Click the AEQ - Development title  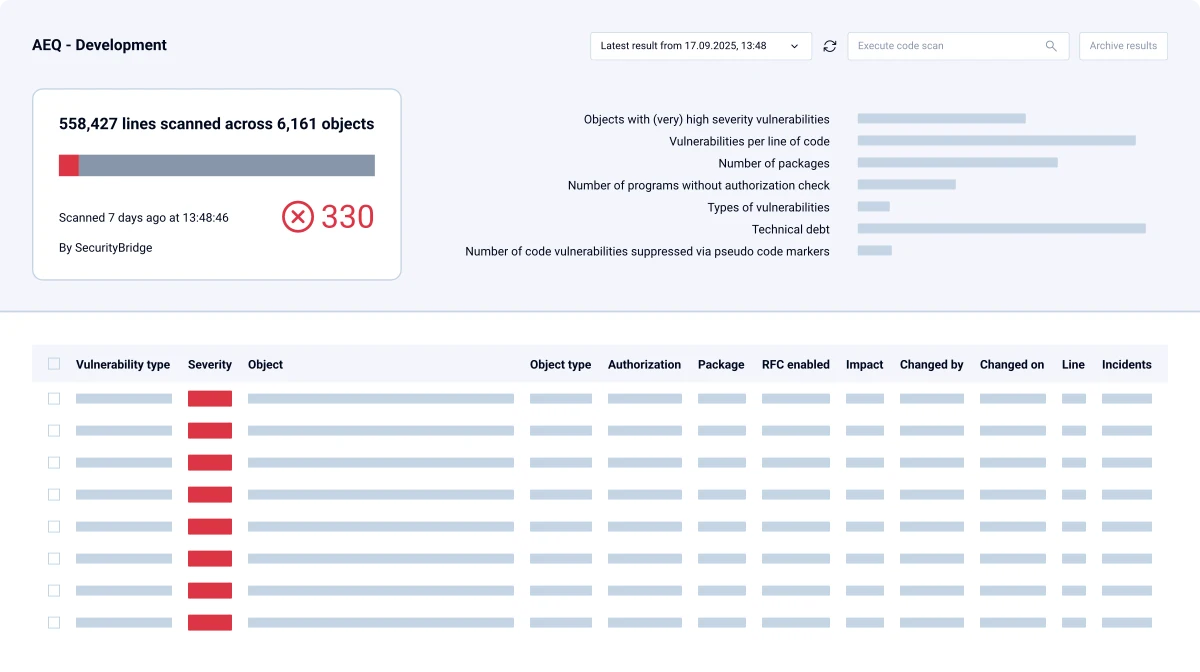[x=100, y=45]
